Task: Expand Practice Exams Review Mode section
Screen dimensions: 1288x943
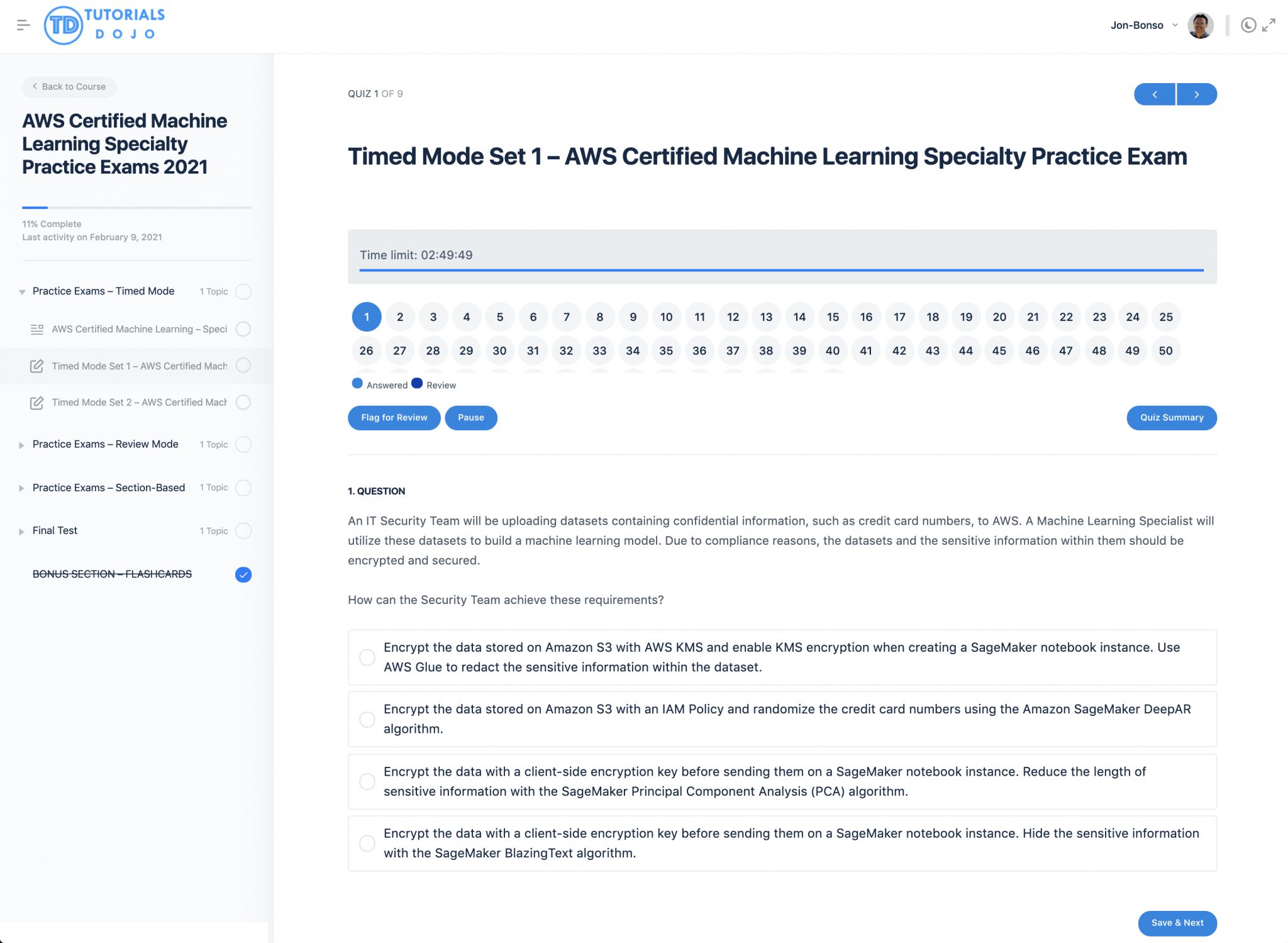Action: [x=21, y=444]
